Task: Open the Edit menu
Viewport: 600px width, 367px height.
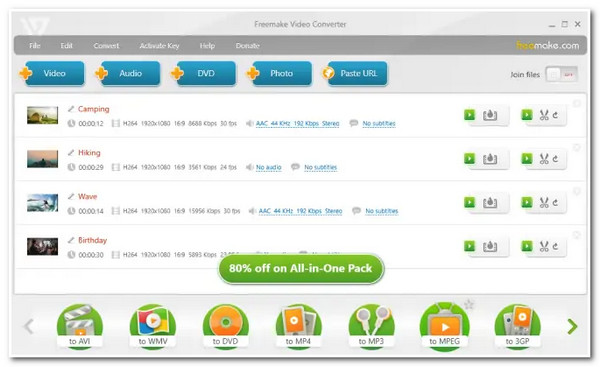Action: pyautogui.click(x=67, y=46)
